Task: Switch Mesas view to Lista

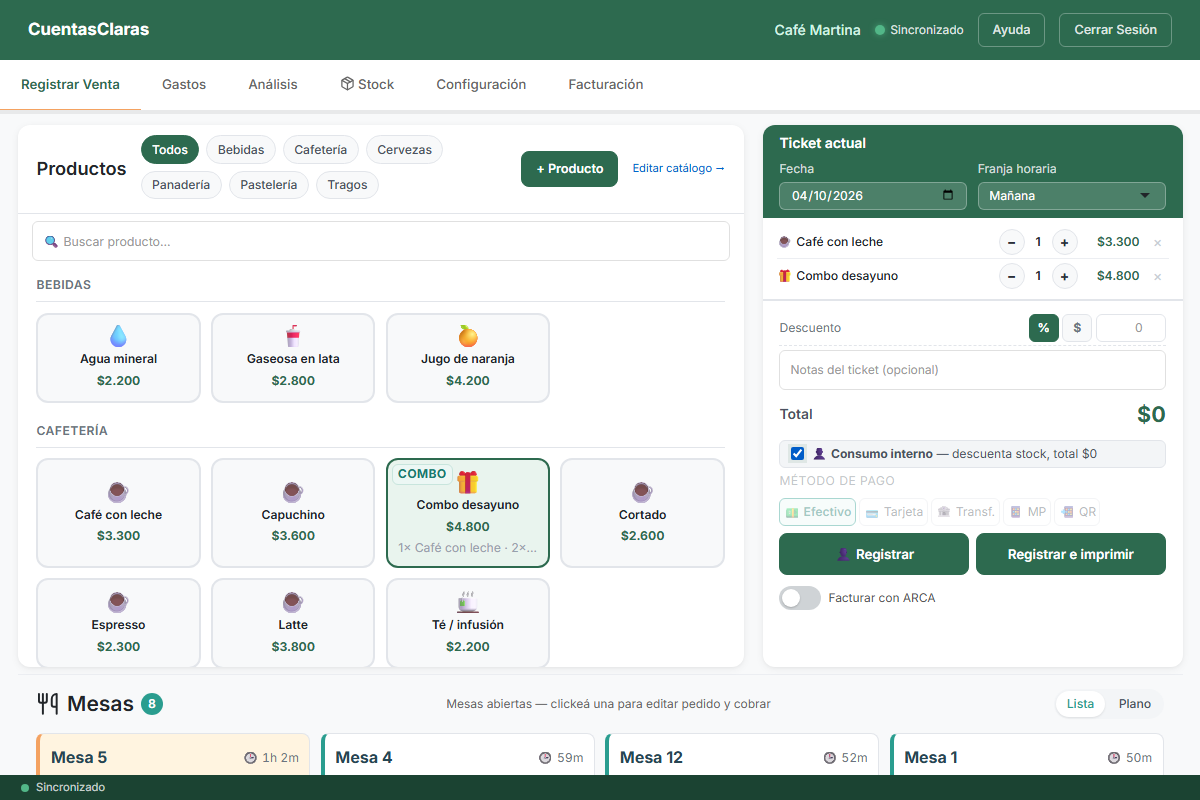Action: [x=1081, y=704]
